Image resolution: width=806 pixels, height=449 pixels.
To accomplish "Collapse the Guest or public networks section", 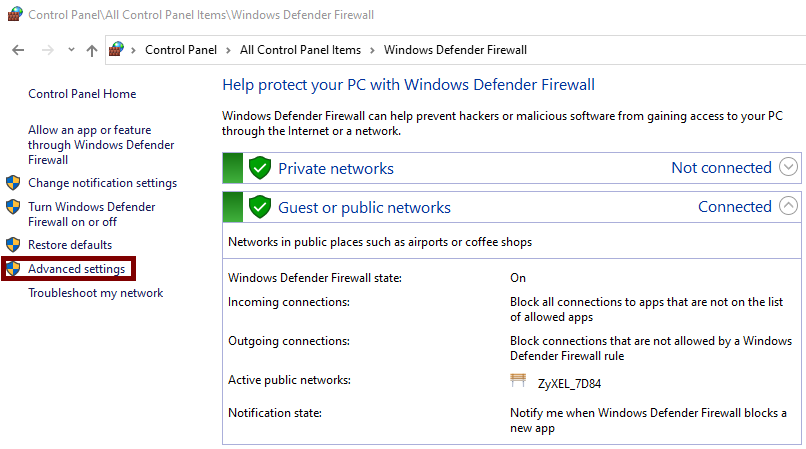I will [x=788, y=207].
